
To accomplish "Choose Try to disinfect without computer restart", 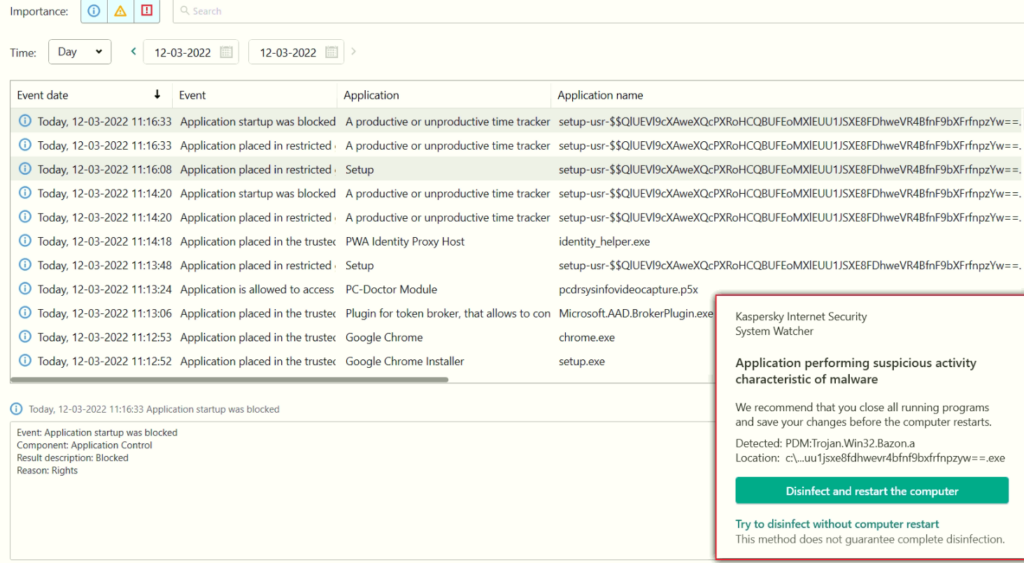I will coord(837,524).
